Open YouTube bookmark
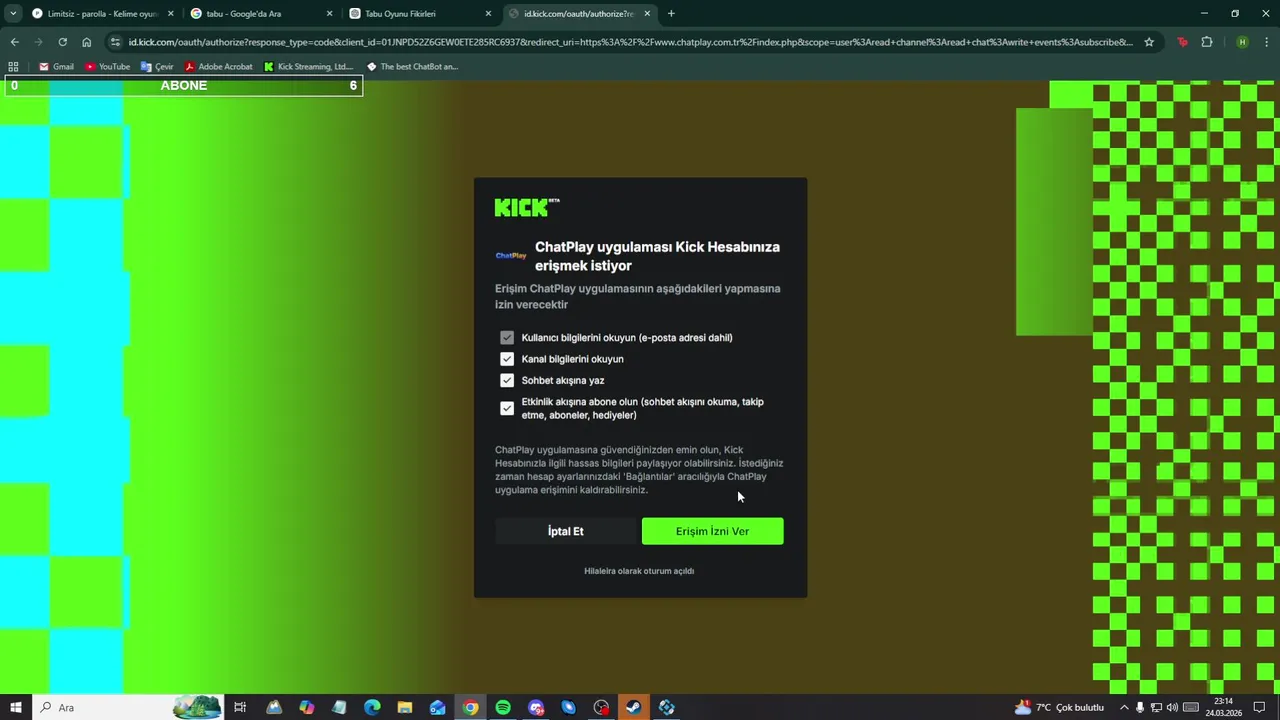Viewport: 1280px width, 720px height. 107,67
